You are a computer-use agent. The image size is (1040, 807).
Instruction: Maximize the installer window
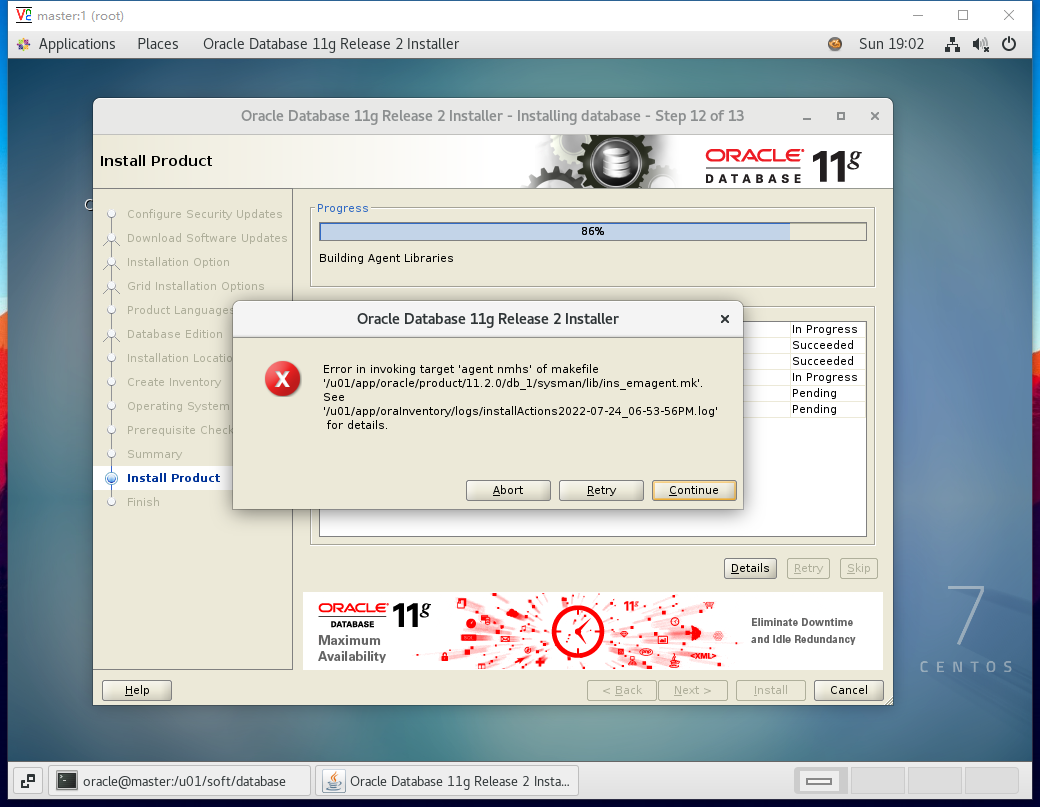coord(840,116)
